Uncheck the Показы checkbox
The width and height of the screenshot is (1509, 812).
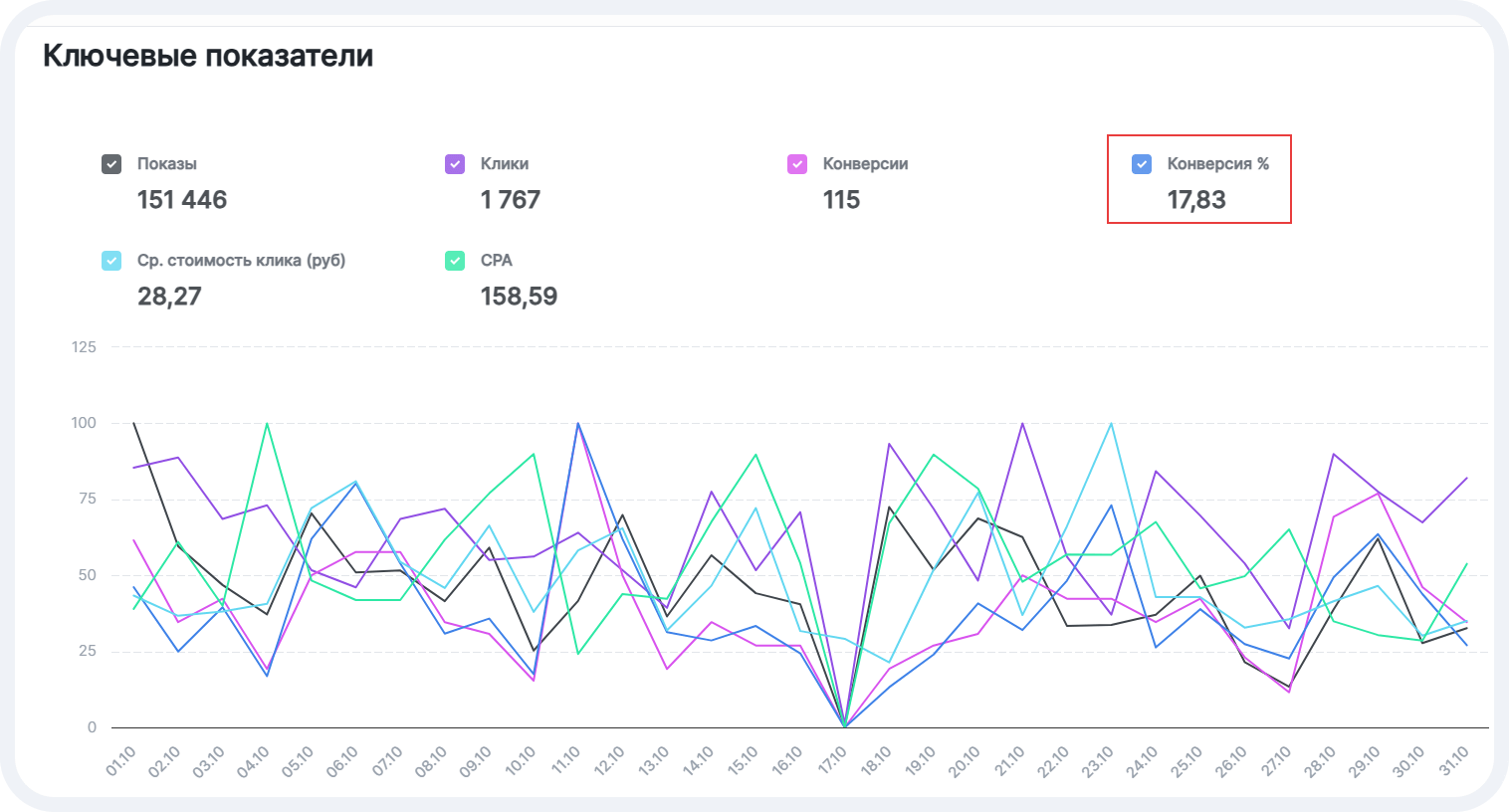pos(111,164)
